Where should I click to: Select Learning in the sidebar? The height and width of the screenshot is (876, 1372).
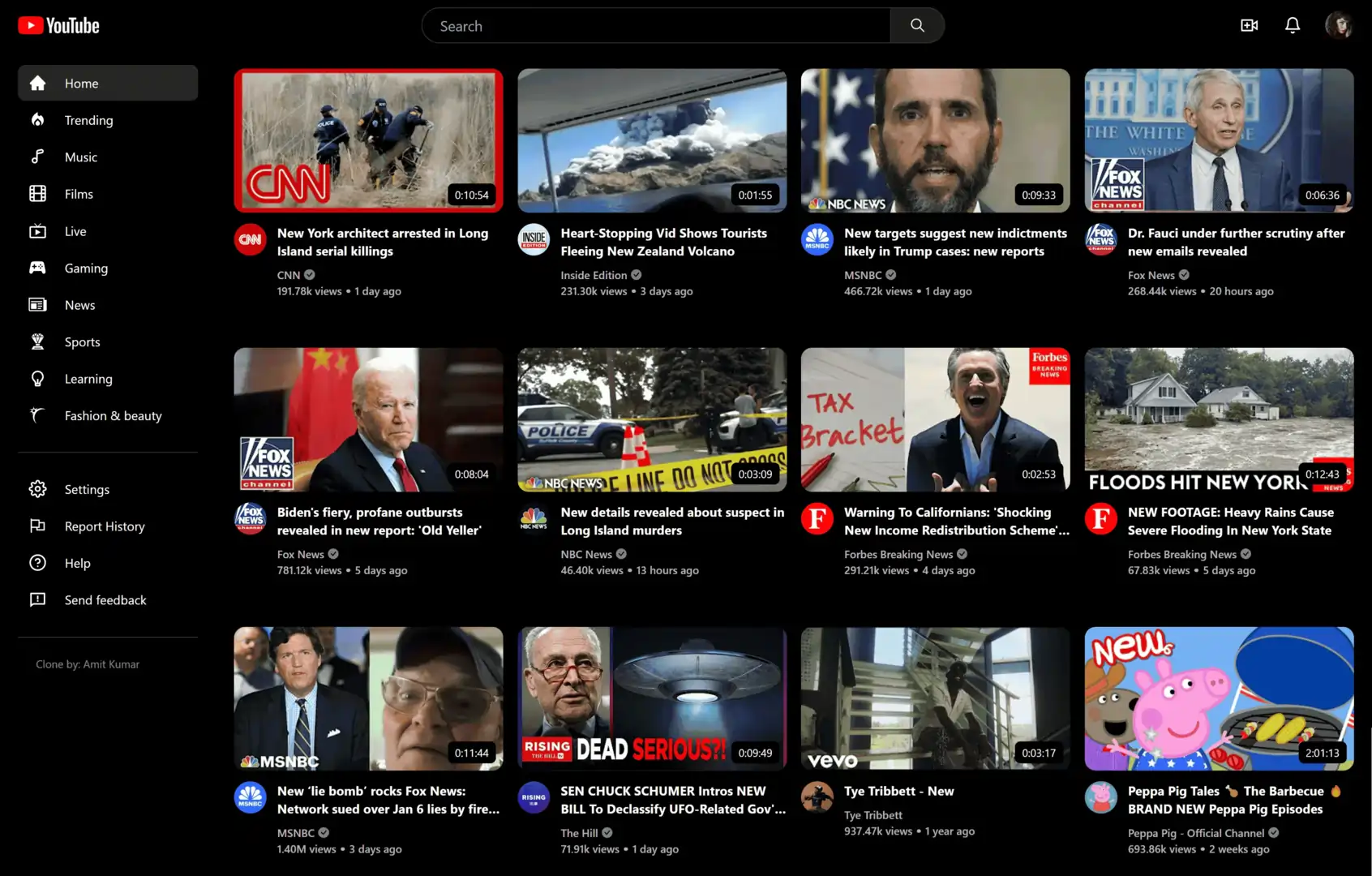tap(108, 379)
